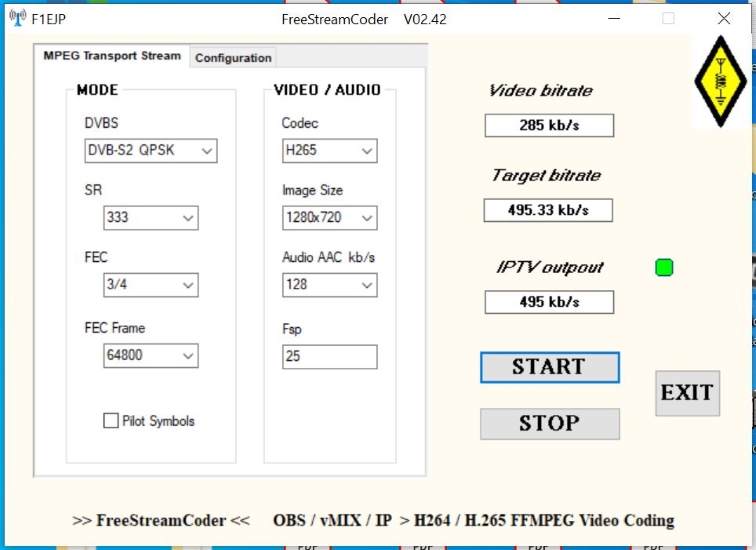Click the IPTV output bitrate field
756x550 pixels.
coord(549,302)
